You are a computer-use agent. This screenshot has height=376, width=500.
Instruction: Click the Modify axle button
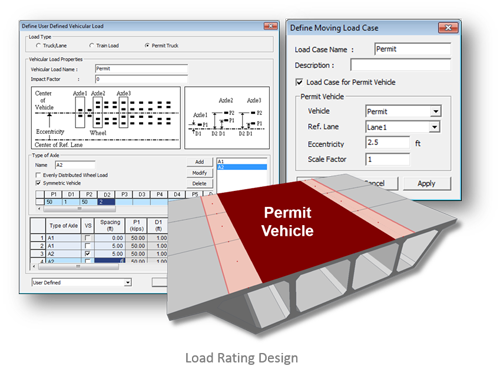(x=199, y=173)
